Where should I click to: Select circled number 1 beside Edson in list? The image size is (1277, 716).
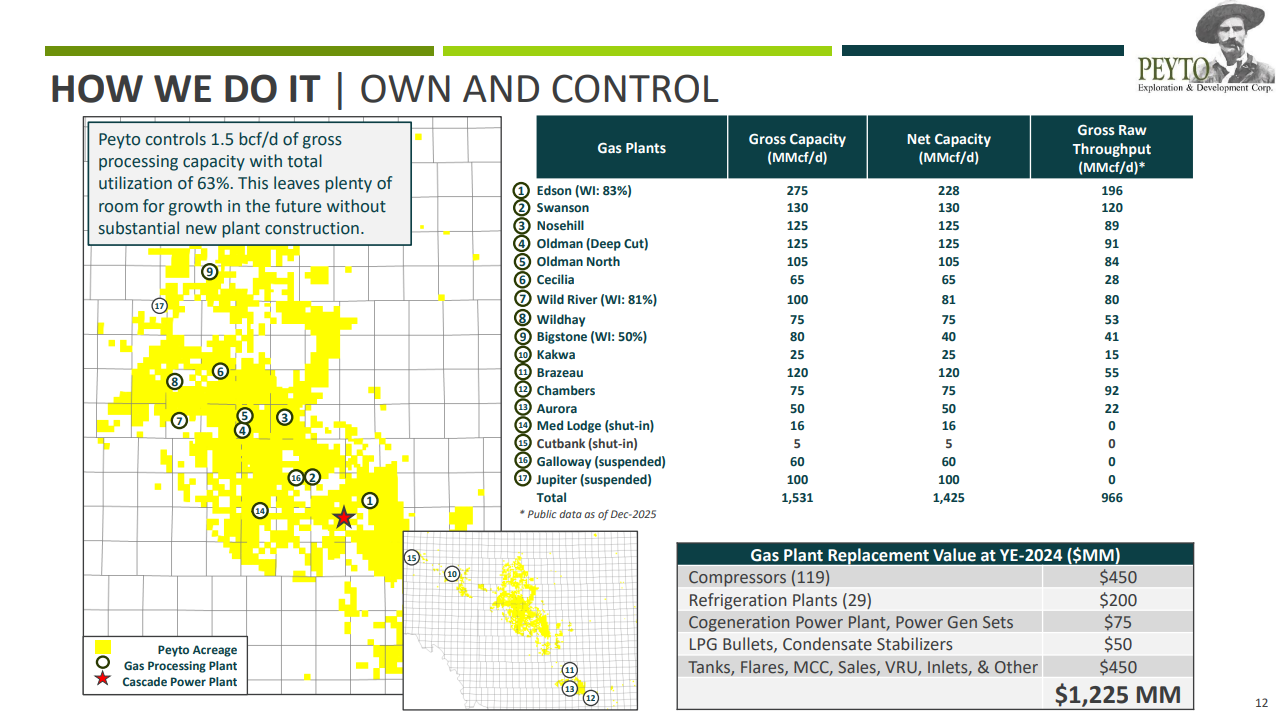pyautogui.click(x=521, y=190)
